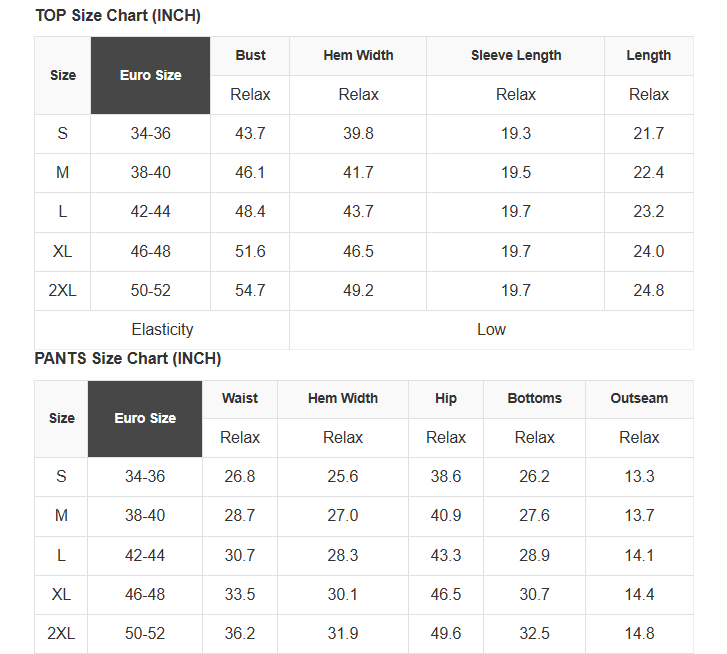Viewport: 727px width, 654px height.
Task: Select the dark Euro Size header in TOP chart
Action: pos(150,75)
